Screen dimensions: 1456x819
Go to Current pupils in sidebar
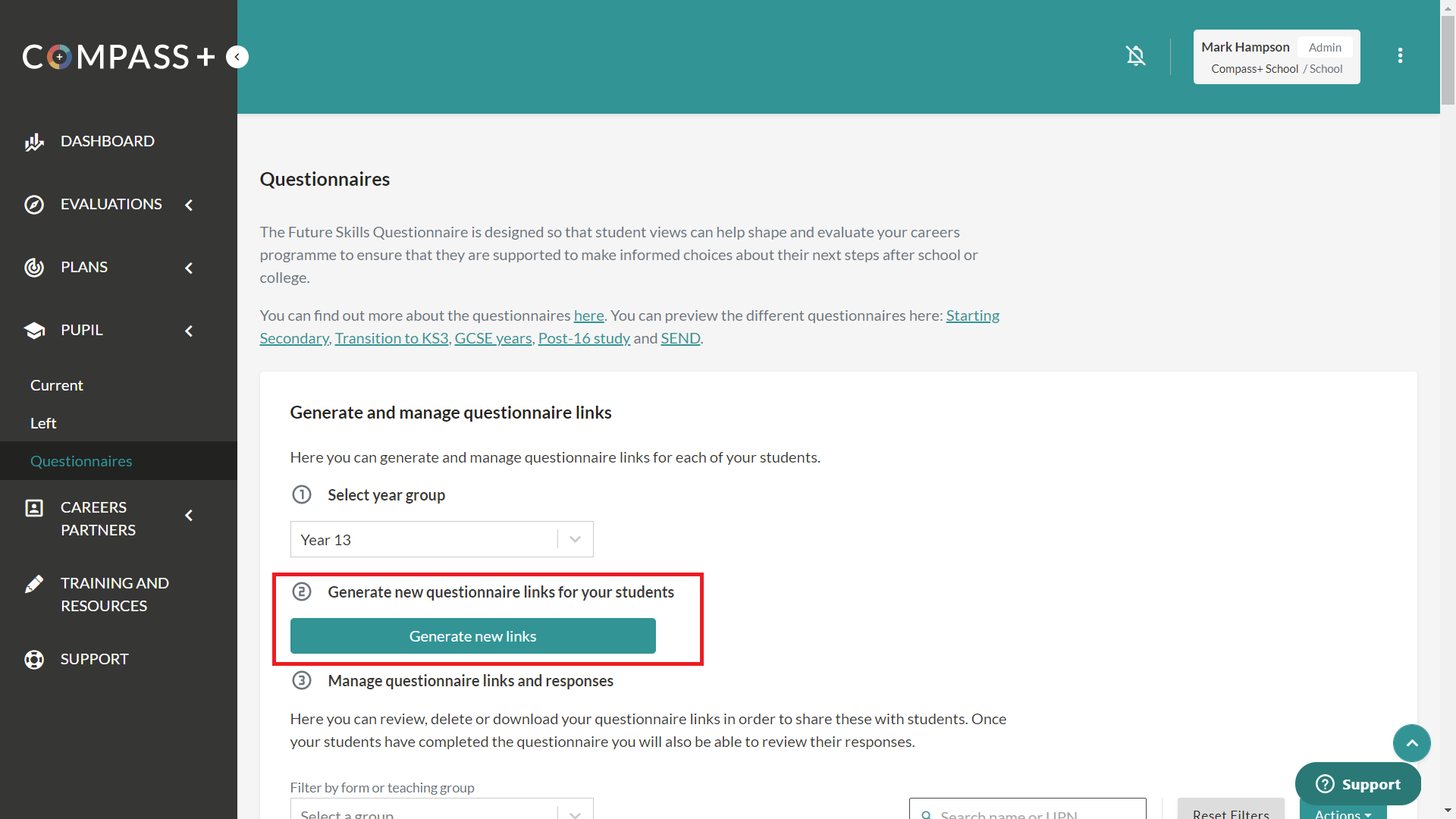(x=57, y=385)
